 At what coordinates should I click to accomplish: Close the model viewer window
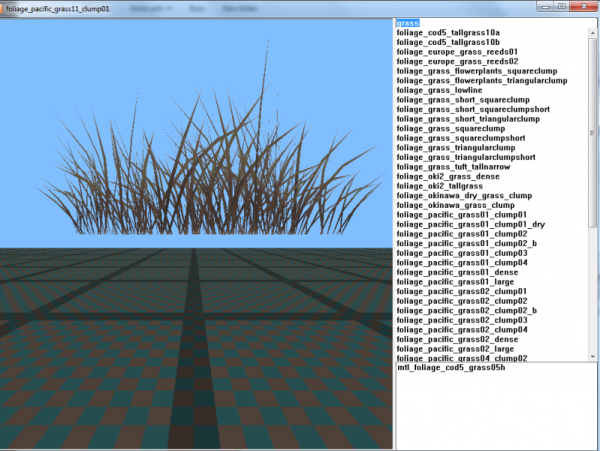point(584,6)
